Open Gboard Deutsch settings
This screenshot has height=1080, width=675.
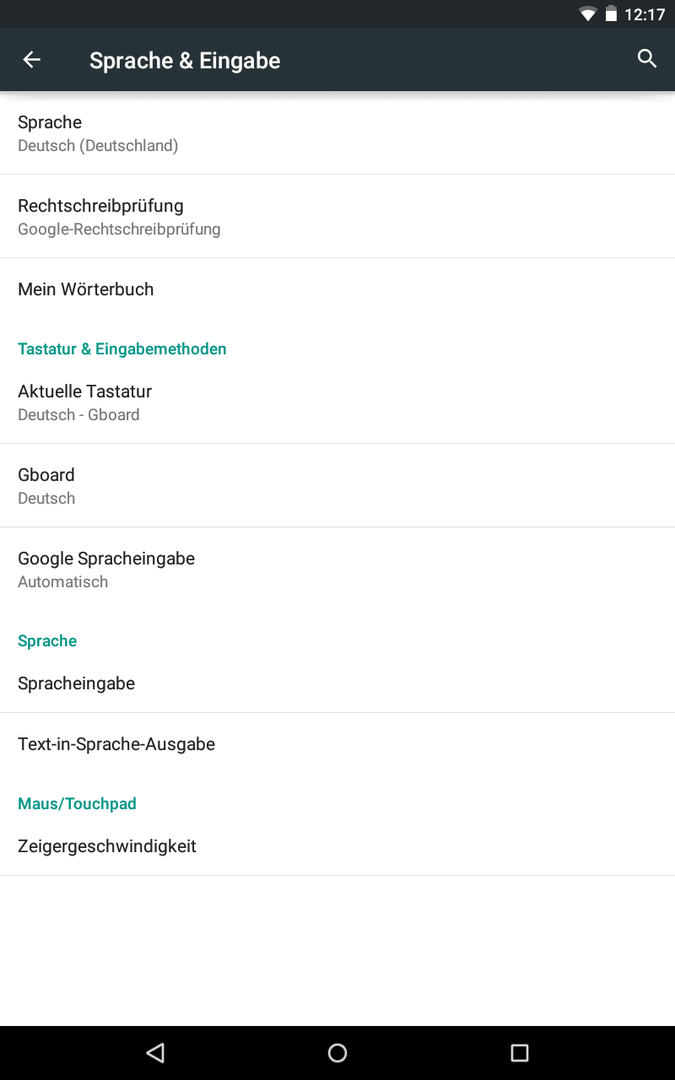click(x=338, y=486)
